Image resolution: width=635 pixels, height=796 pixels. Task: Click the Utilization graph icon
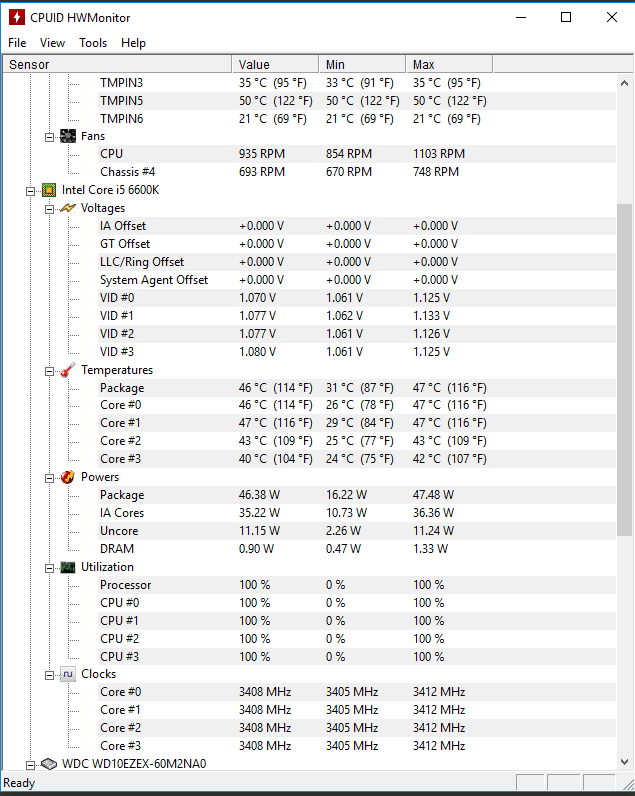[x=68, y=567]
